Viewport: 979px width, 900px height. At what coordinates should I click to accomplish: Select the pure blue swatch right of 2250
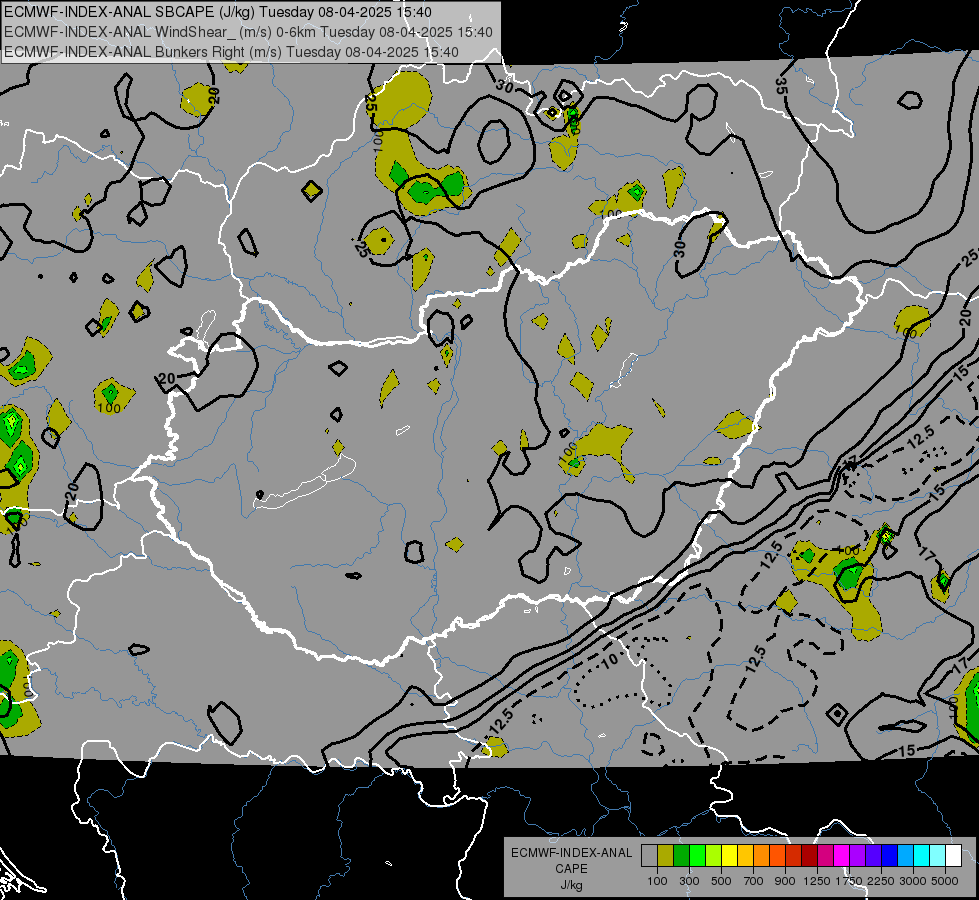[x=890, y=855]
